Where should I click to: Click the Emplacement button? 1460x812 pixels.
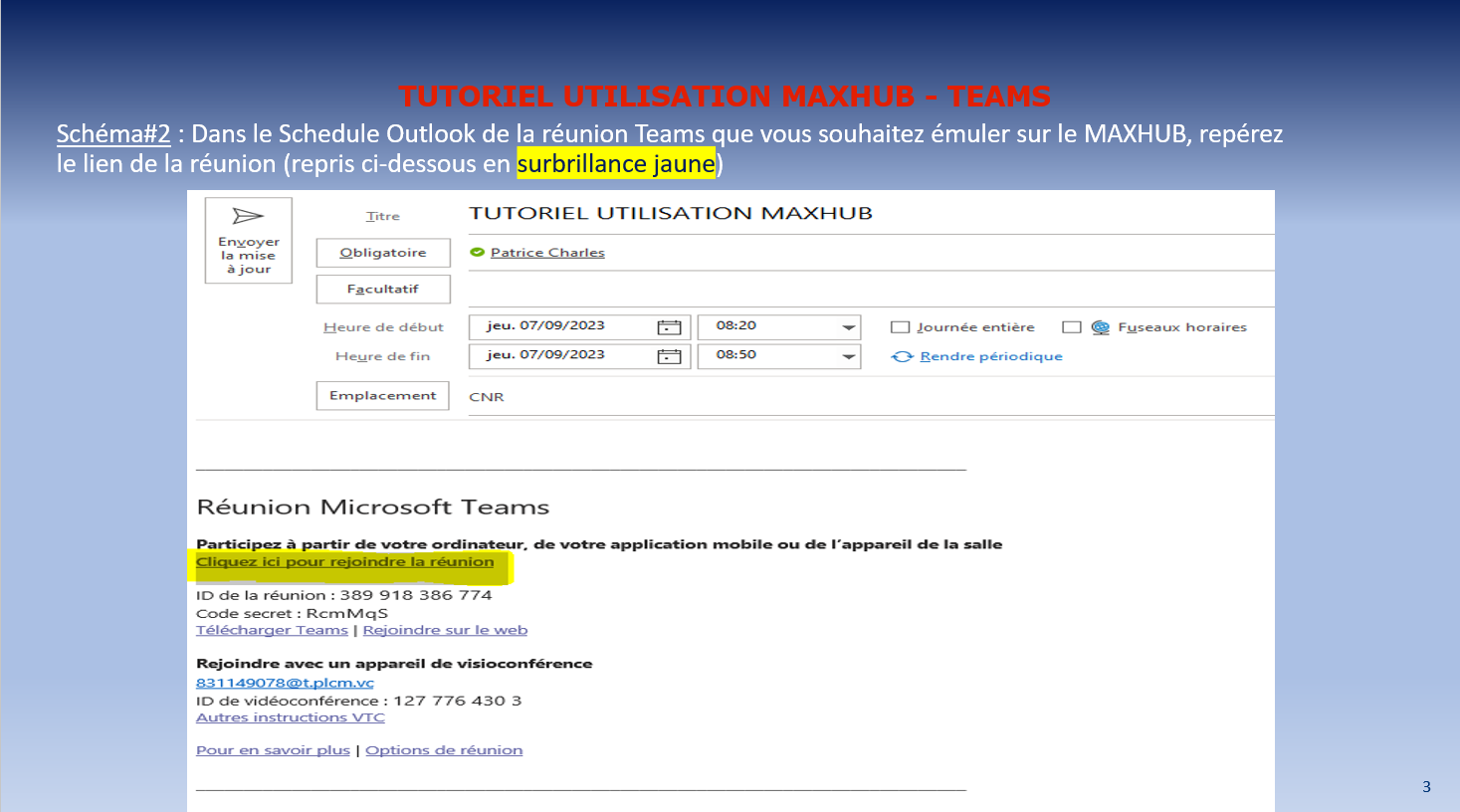tap(383, 396)
